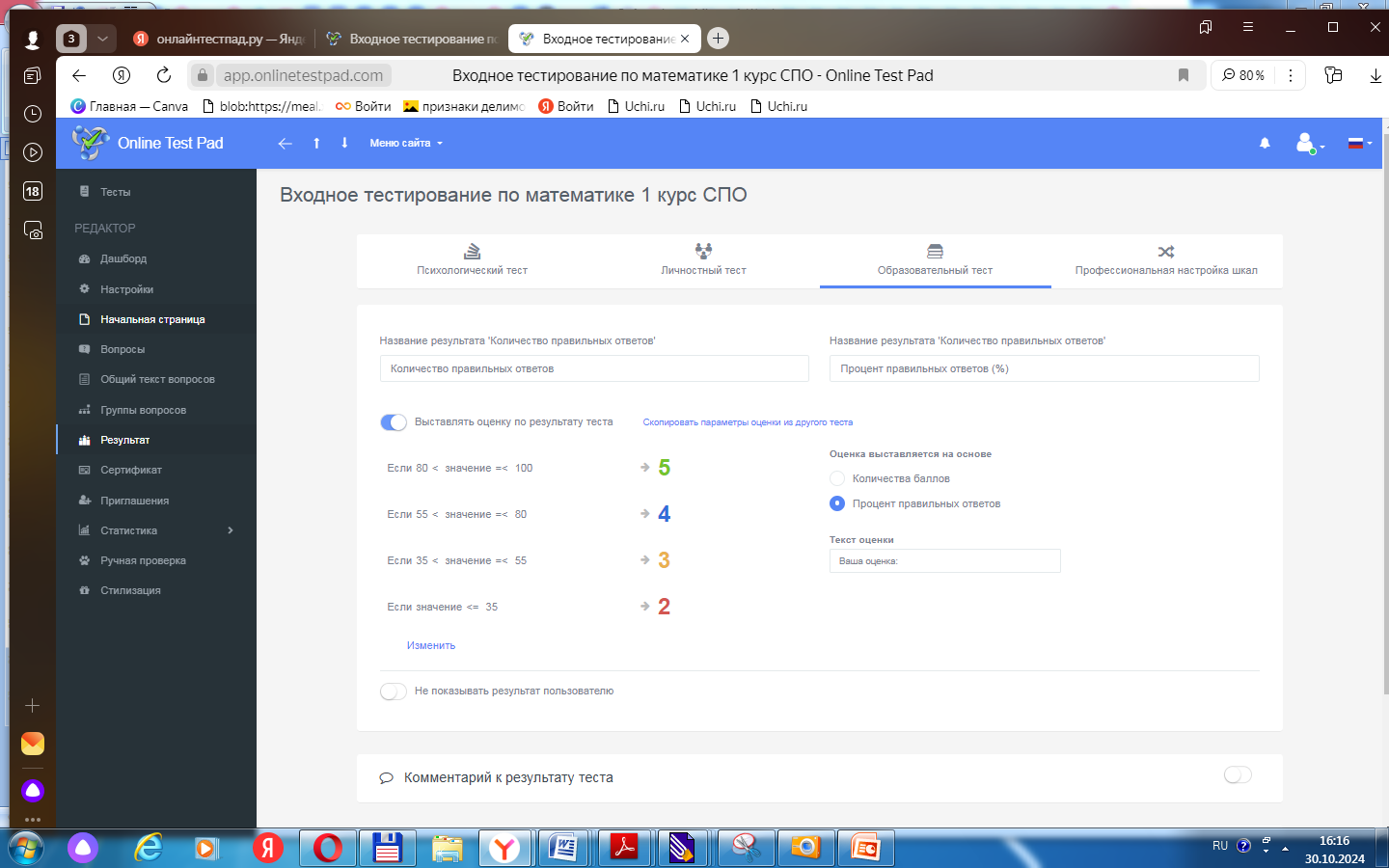Screen dimensions: 1389x868
Task: Click the up arrow in the blue header
Action: 316,144
